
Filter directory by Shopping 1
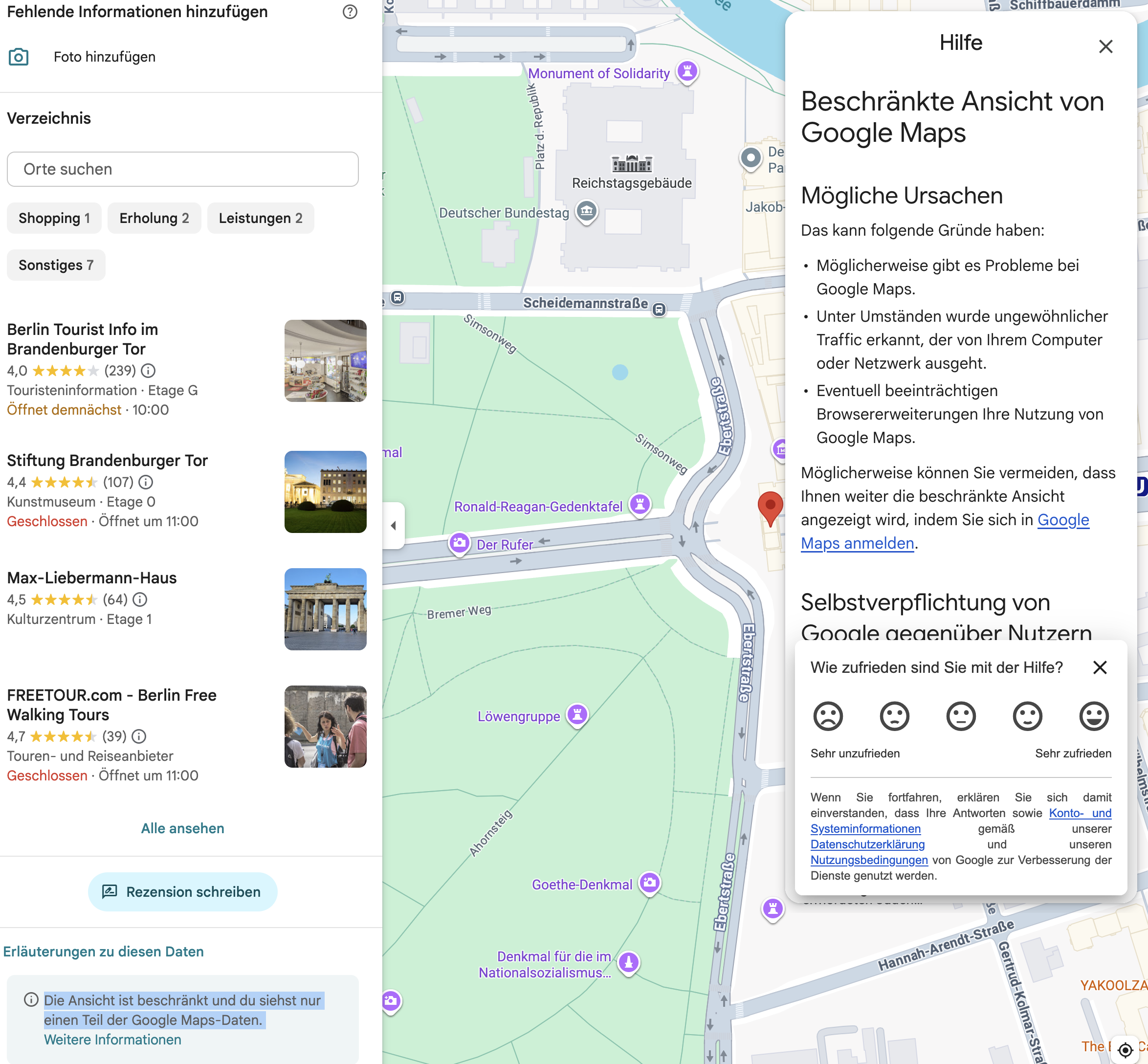click(x=54, y=218)
